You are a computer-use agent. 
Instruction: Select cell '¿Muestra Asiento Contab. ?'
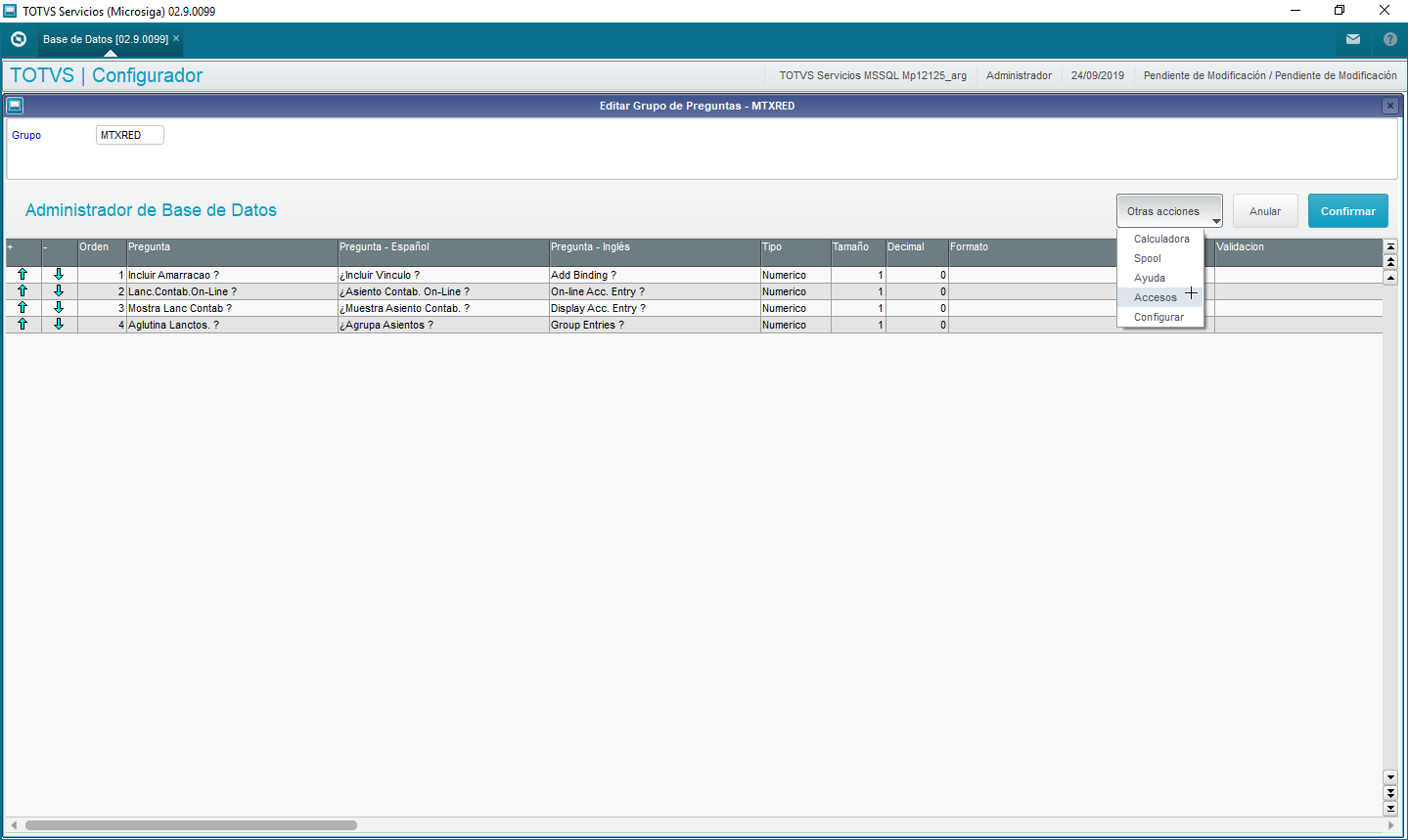coord(443,309)
